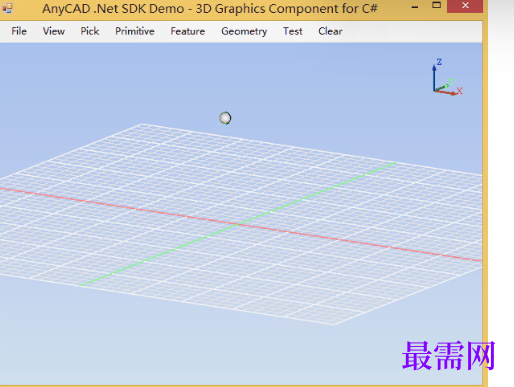Click the Clear menu item
The height and width of the screenshot is (387, 514).
330,31
